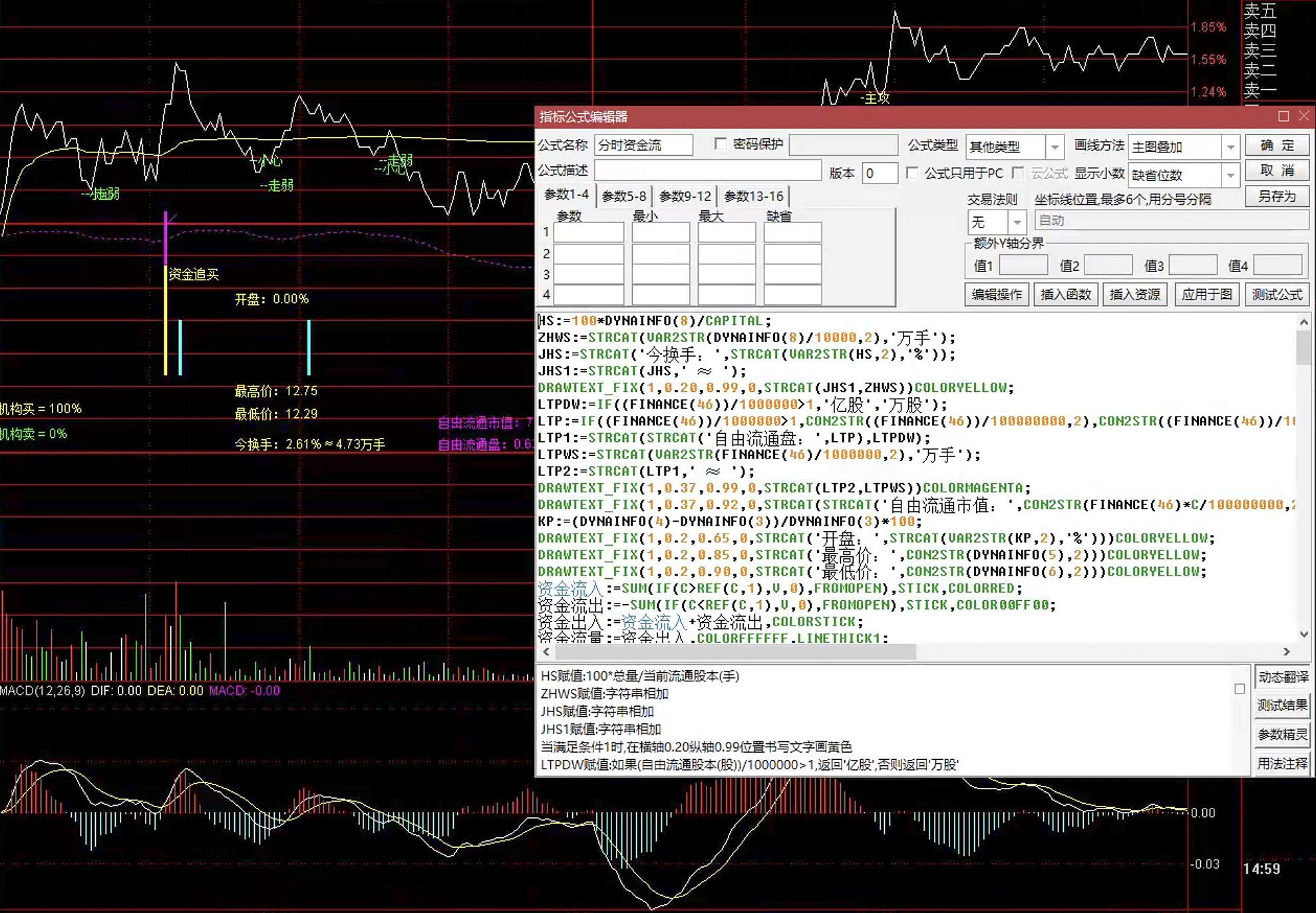Viewport: 1316px width, 913px height.
Task: Edit the 公式名称 field 分时资金流
Action: (x=643, y=145)
